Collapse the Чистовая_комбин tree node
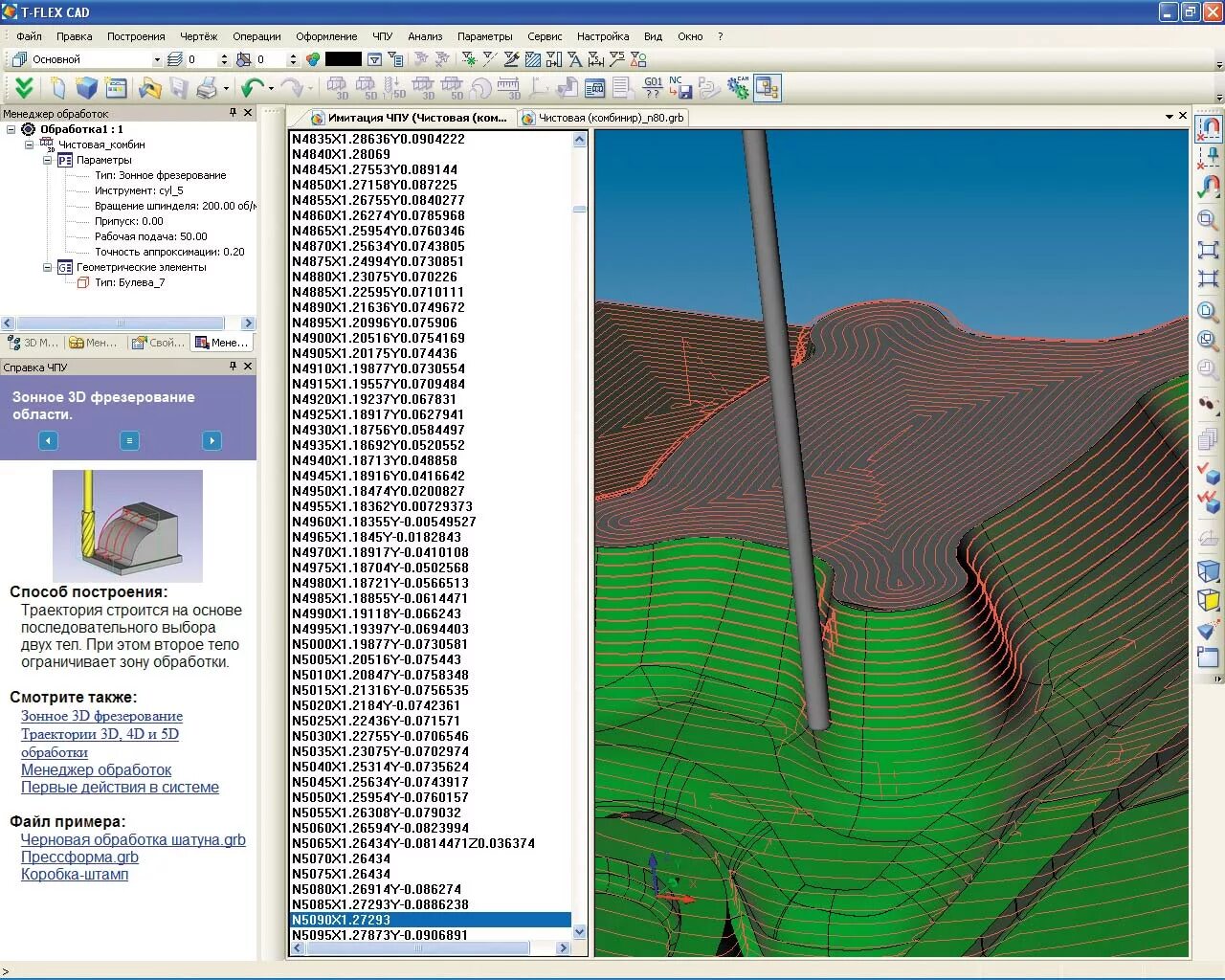This screenshot has width=1225, height=980. pos(30,145)
